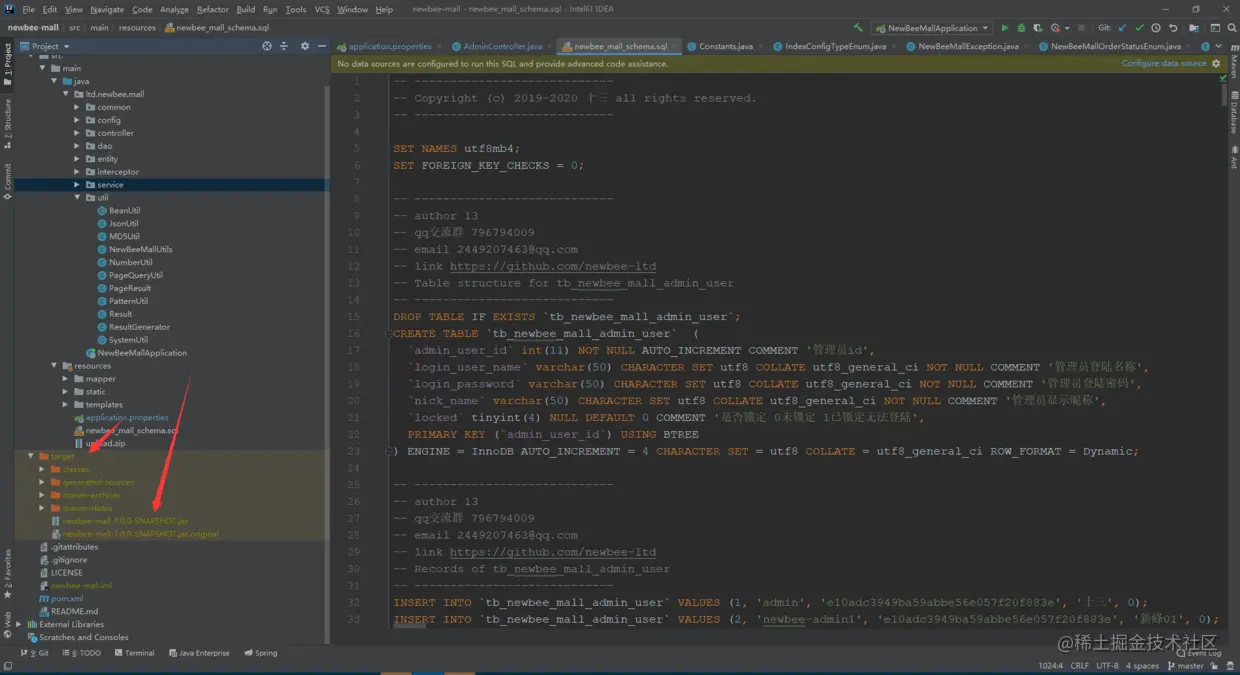Open the 6: TODO tool window
1240x675 pixels.
[81, 653]
